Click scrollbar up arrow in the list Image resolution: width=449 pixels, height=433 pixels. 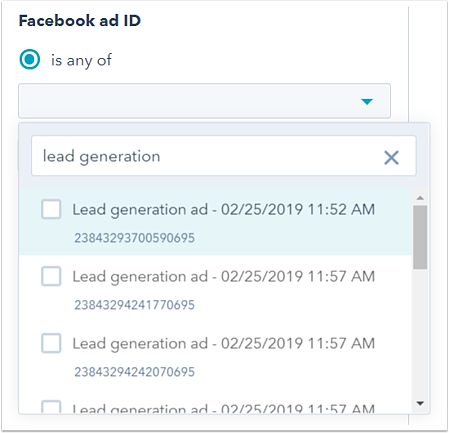(x=420, y=198)
